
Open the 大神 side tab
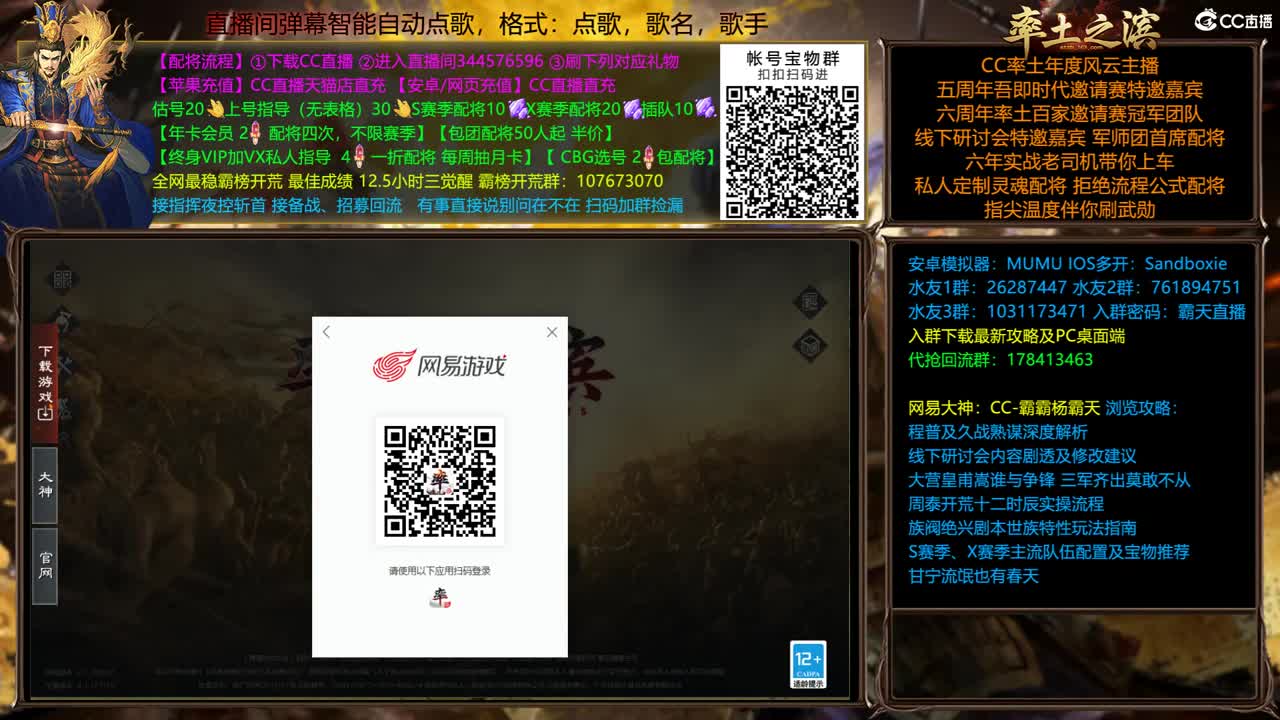(45, 485)
